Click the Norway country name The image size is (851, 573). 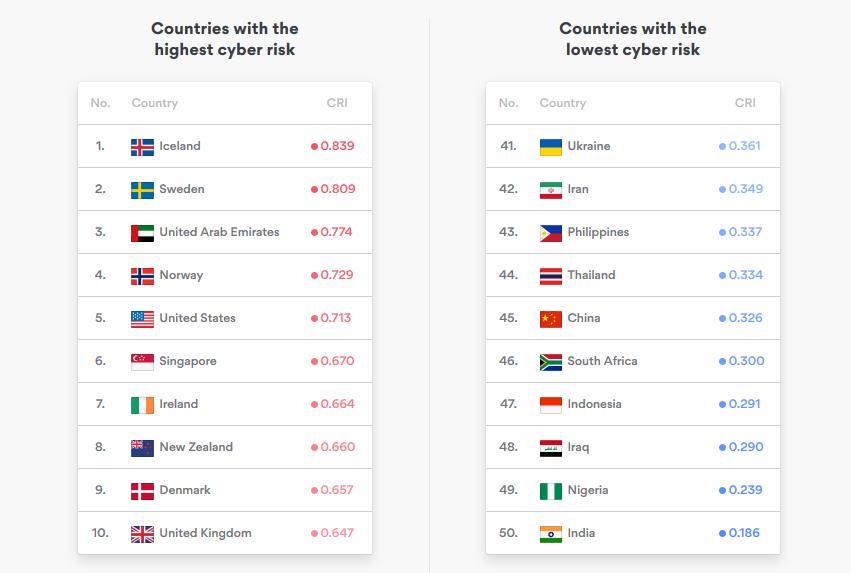point(181,275)
